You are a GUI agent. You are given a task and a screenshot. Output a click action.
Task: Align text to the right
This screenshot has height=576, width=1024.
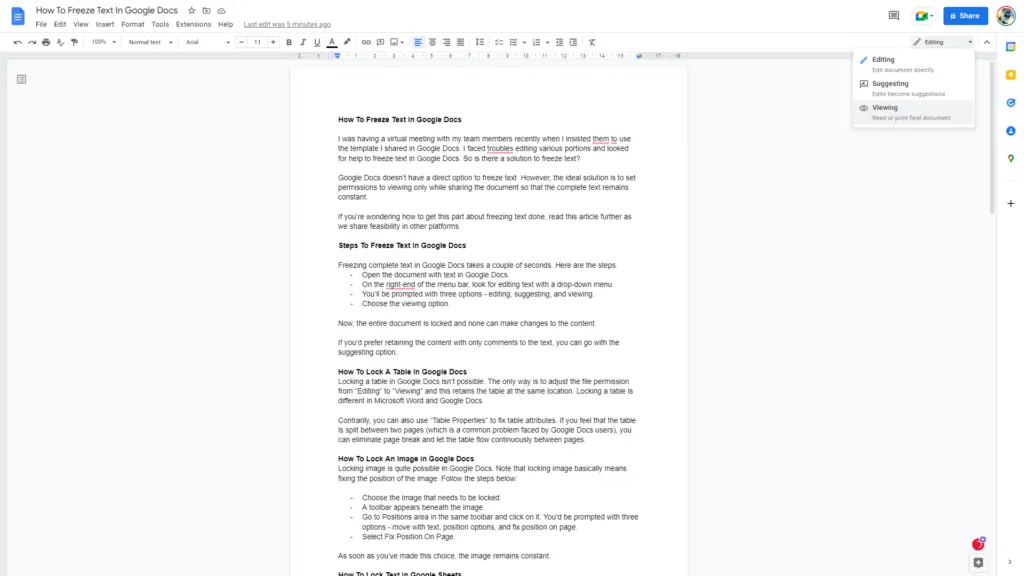pos(447,42)
